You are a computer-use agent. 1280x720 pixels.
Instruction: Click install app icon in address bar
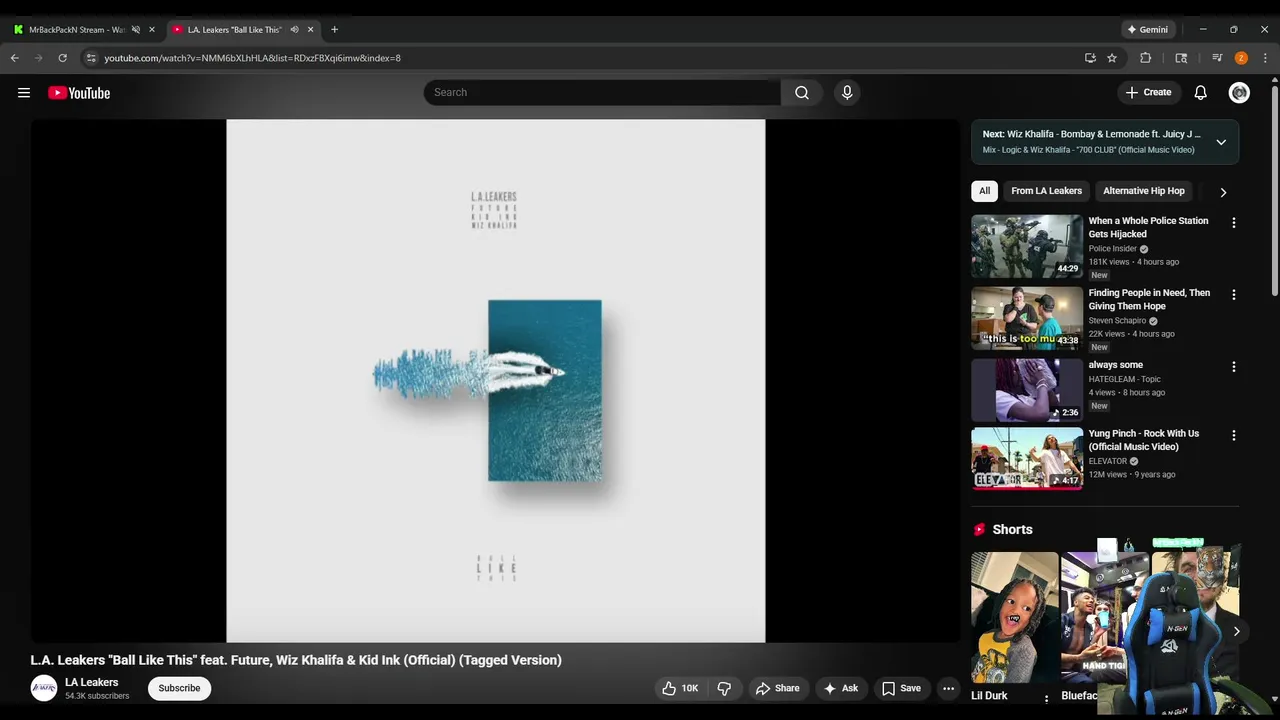coord(1090,58)
